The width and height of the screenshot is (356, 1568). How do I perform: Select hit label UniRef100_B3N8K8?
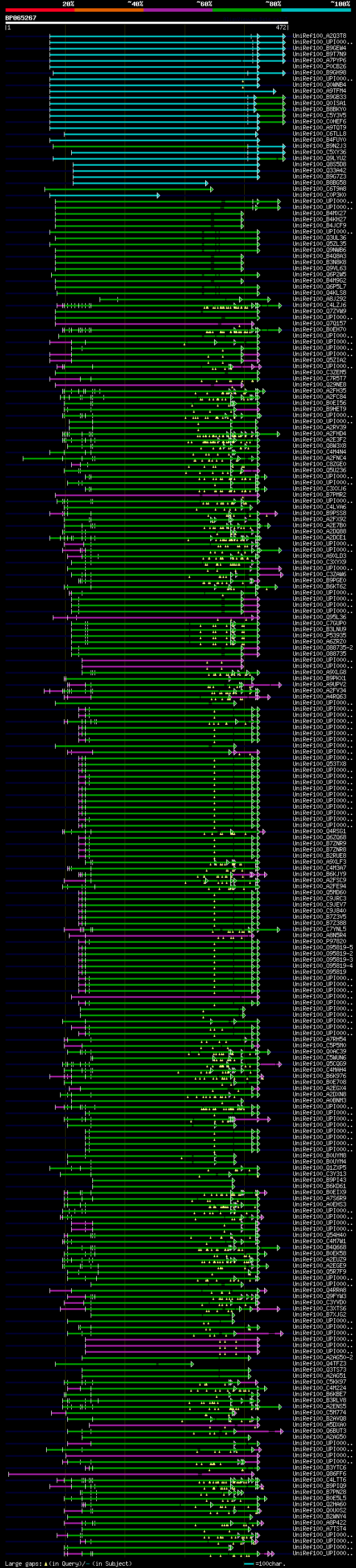point(319,263)
